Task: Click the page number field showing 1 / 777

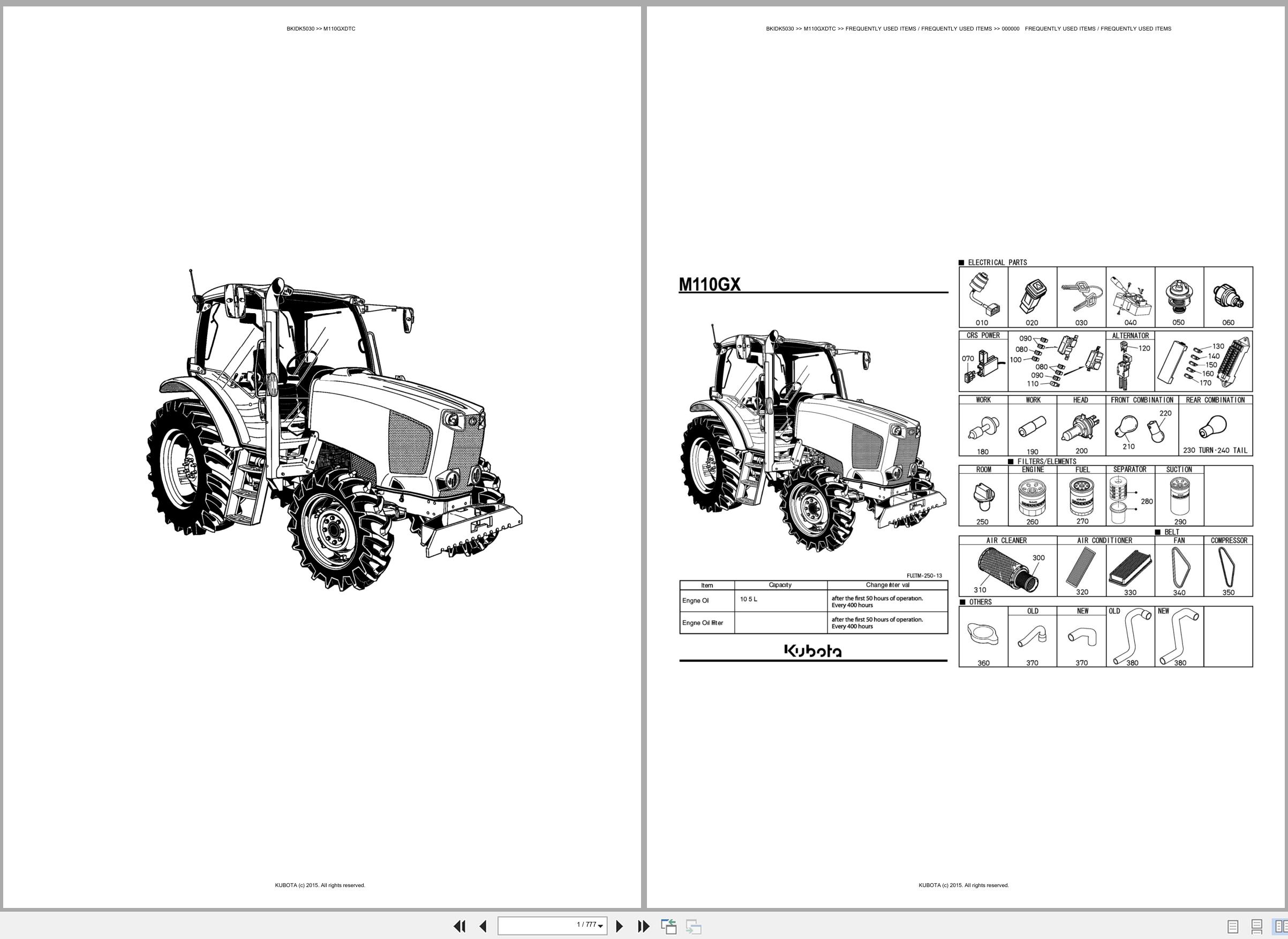Action: click(x=552, y=926)
